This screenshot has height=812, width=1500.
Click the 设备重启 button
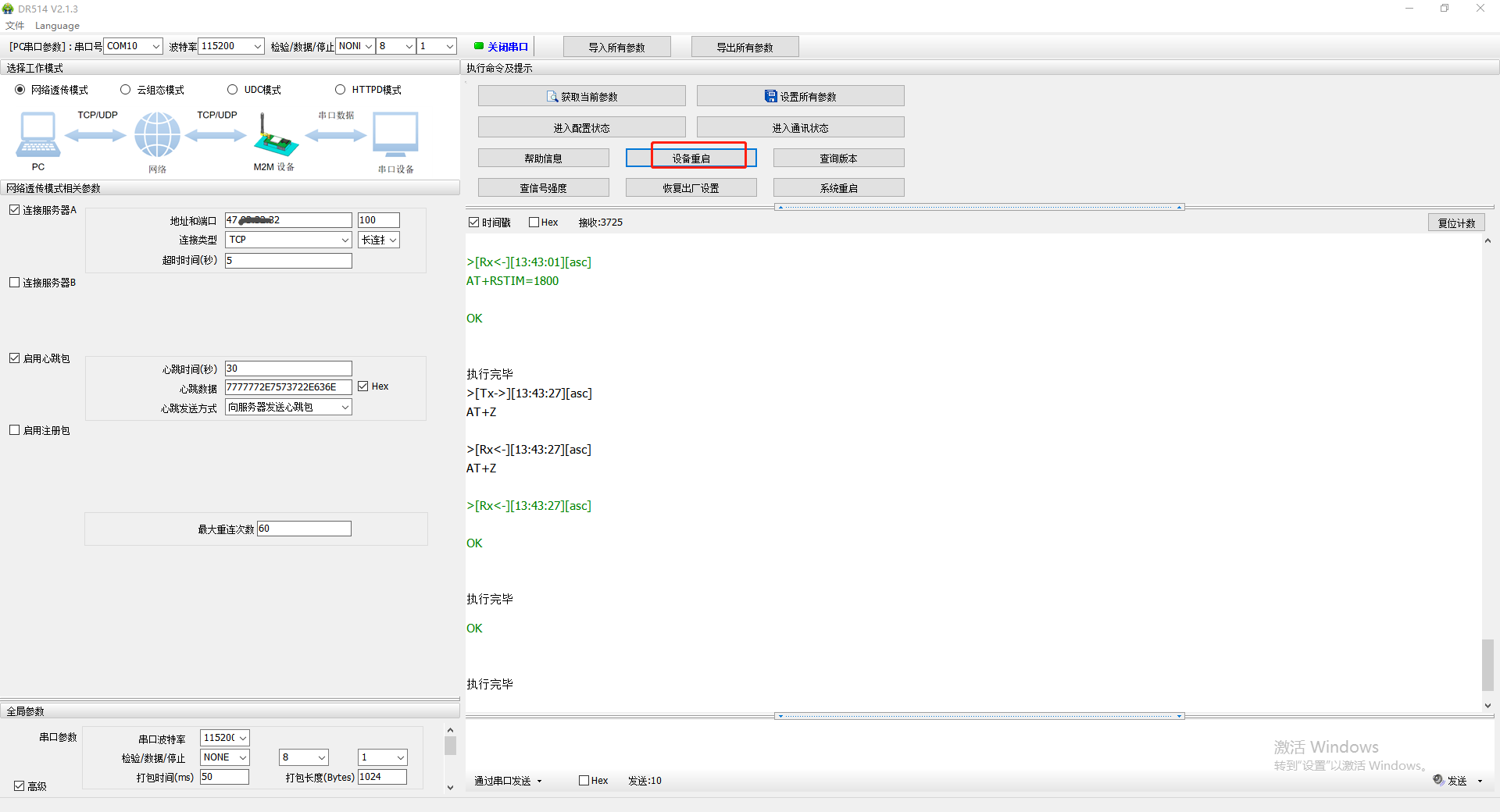(x=691, y=158)
